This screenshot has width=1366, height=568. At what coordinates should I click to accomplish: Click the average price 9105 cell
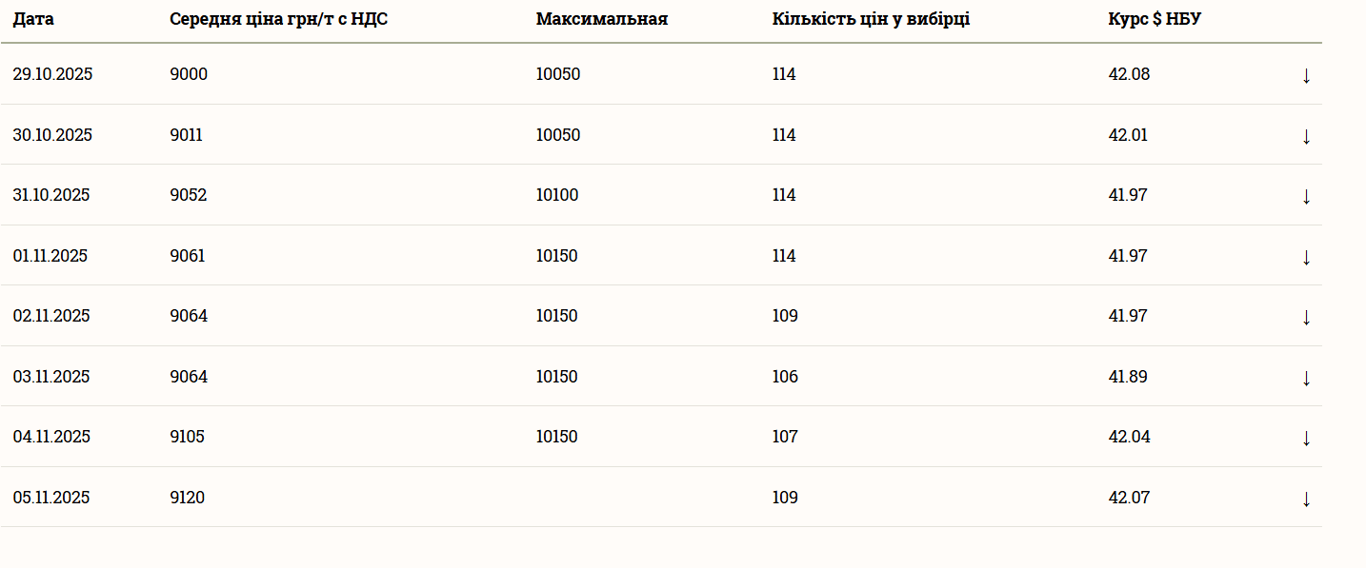coord(187,437)
